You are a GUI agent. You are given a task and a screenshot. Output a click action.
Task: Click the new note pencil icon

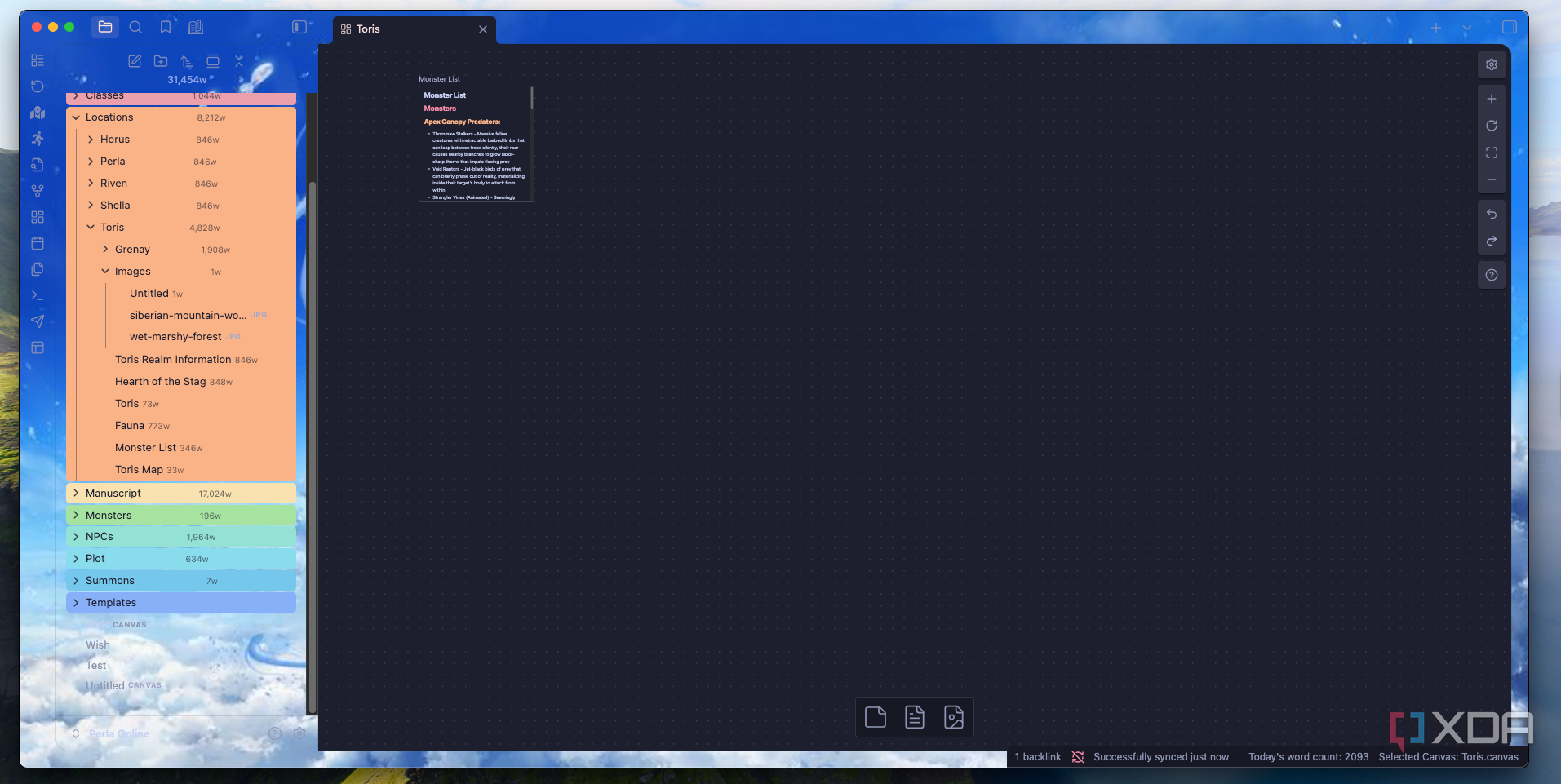tap(134, 61)
